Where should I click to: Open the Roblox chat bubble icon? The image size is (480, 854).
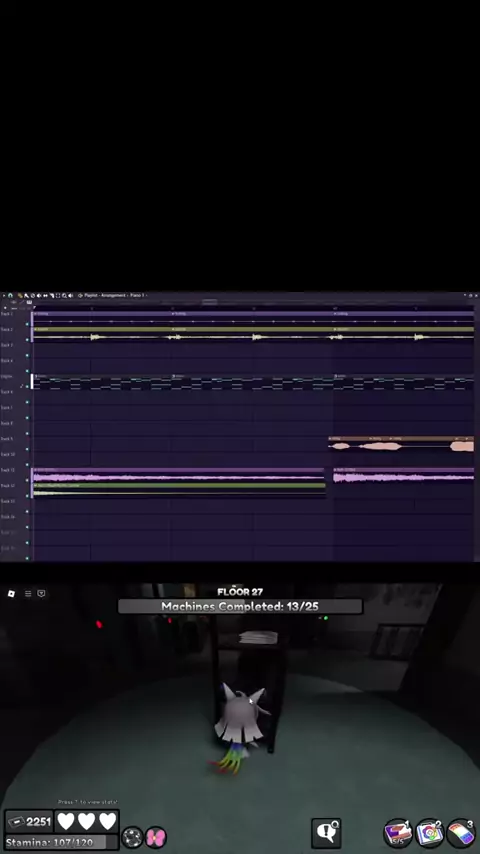(x=41, y=594)
